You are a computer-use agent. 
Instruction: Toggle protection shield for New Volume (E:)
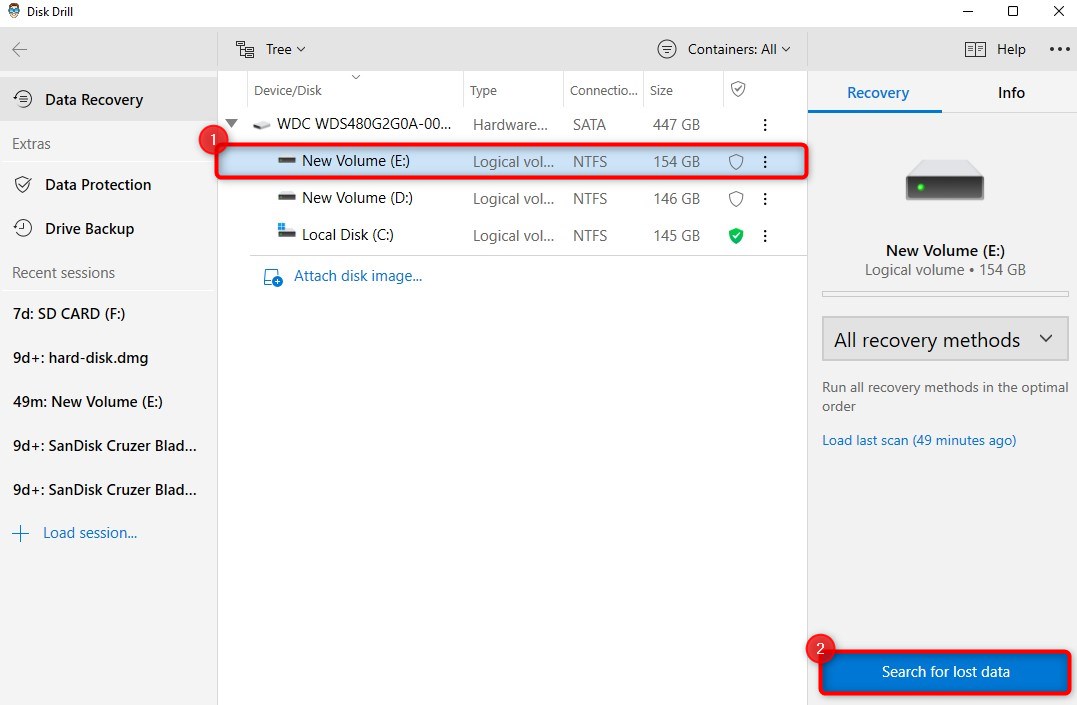[x=736, y=162]
